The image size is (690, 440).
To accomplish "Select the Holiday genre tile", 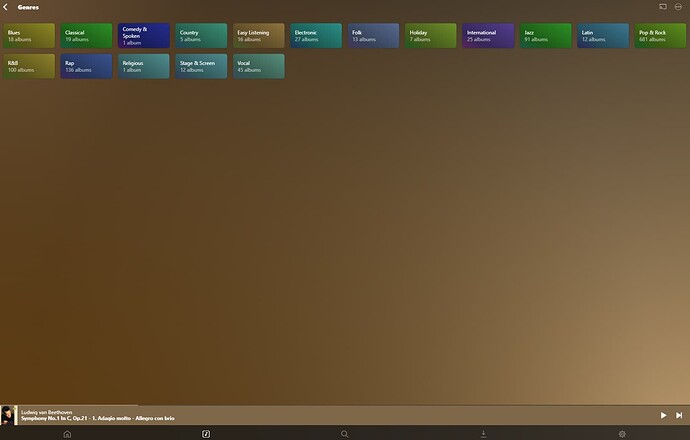I will [x=431, y=36].
